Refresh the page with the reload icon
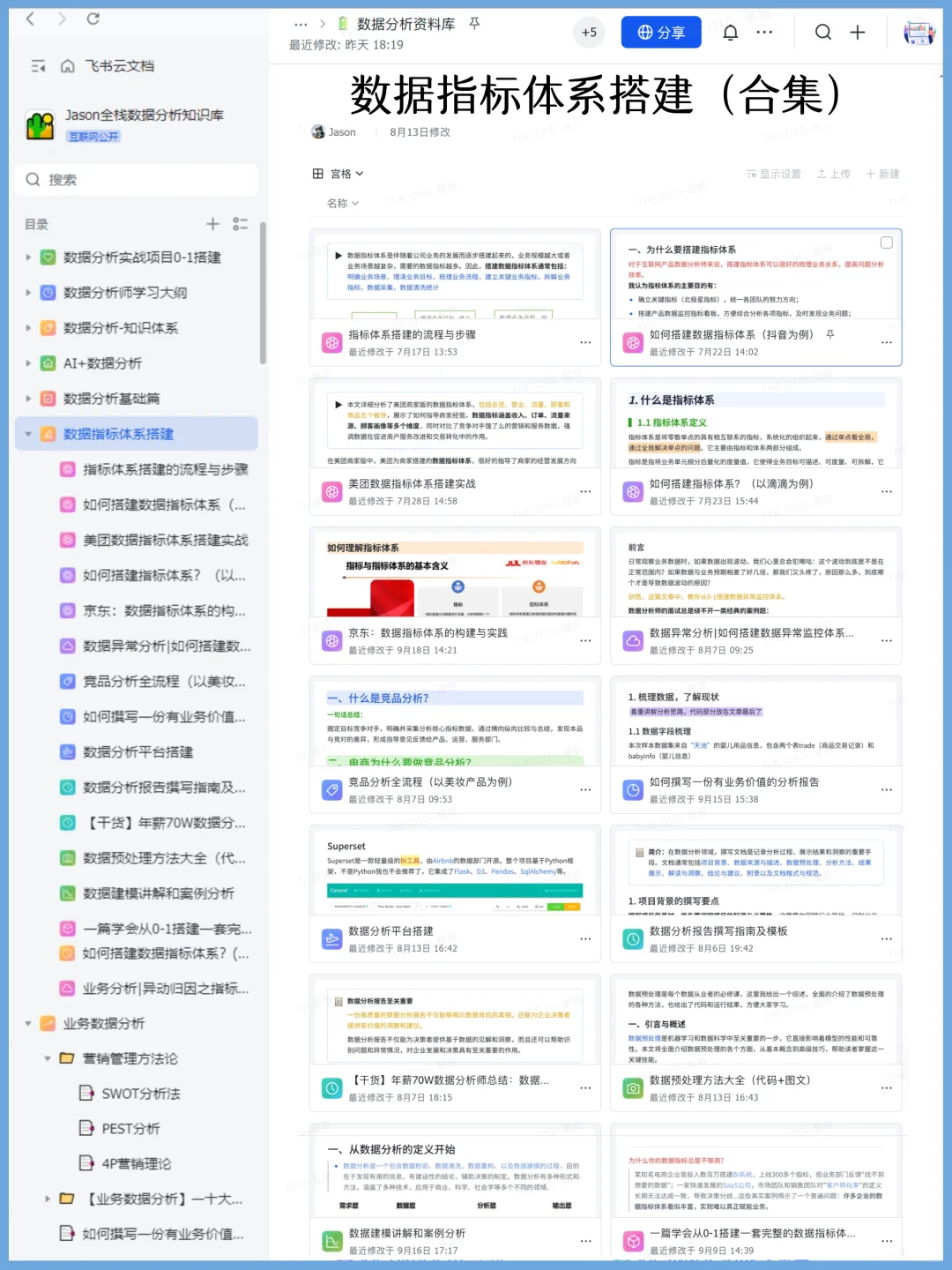 coord(94,18)
